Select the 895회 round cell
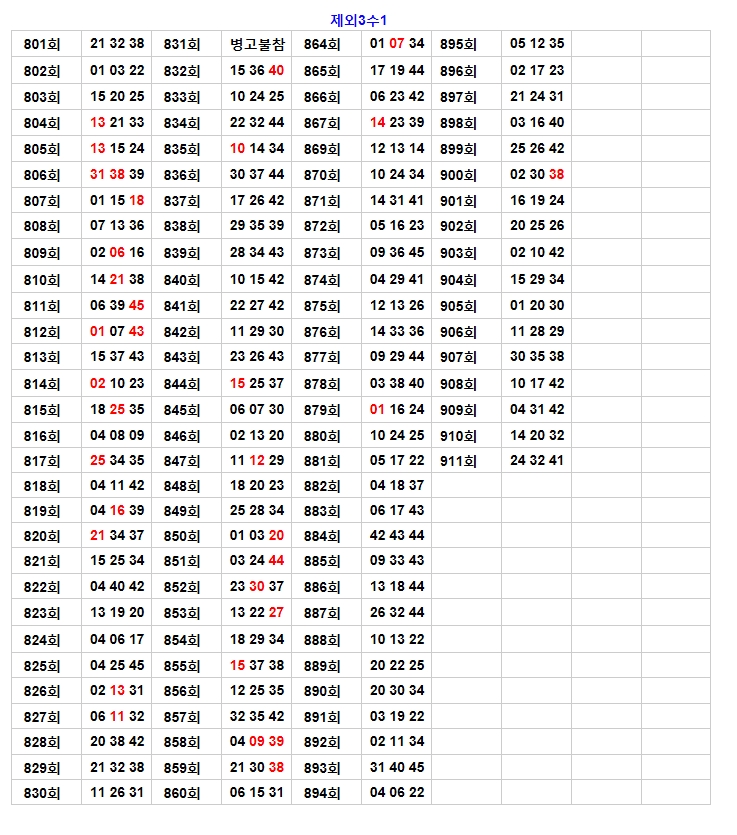737x835 pixels. 458,44
